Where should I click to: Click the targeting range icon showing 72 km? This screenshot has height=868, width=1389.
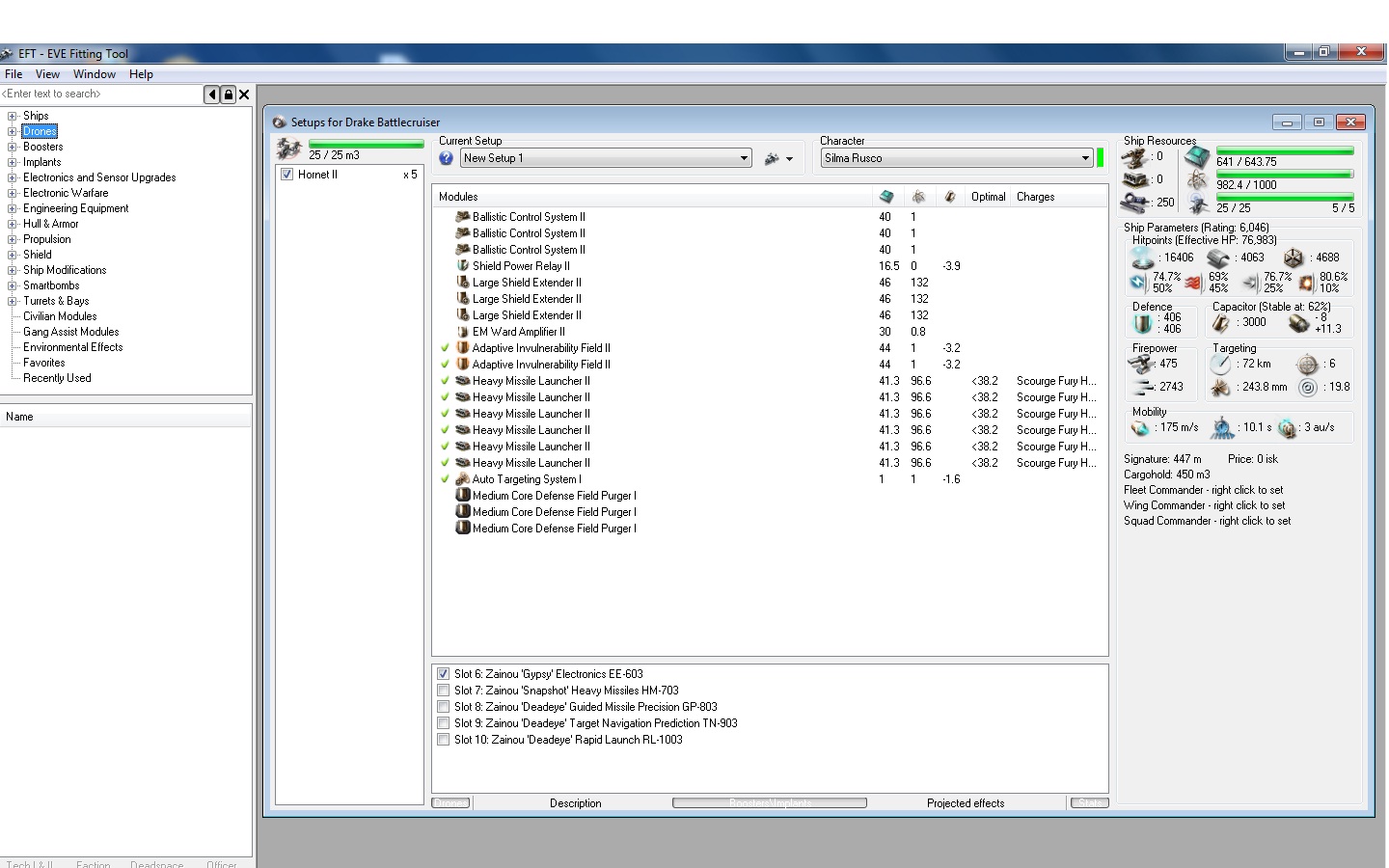coord(1221,364)
